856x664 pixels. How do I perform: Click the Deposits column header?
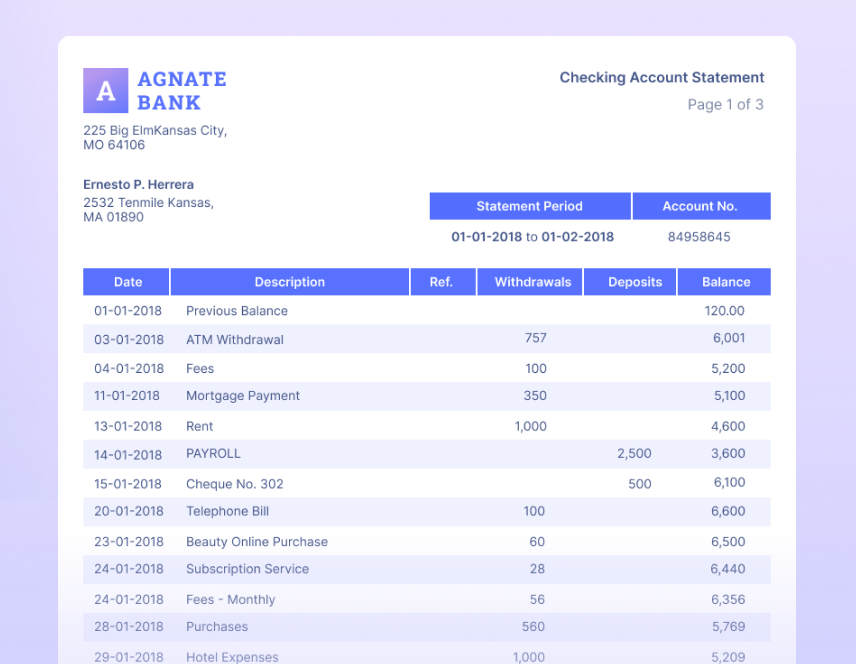tap(635, 282)
